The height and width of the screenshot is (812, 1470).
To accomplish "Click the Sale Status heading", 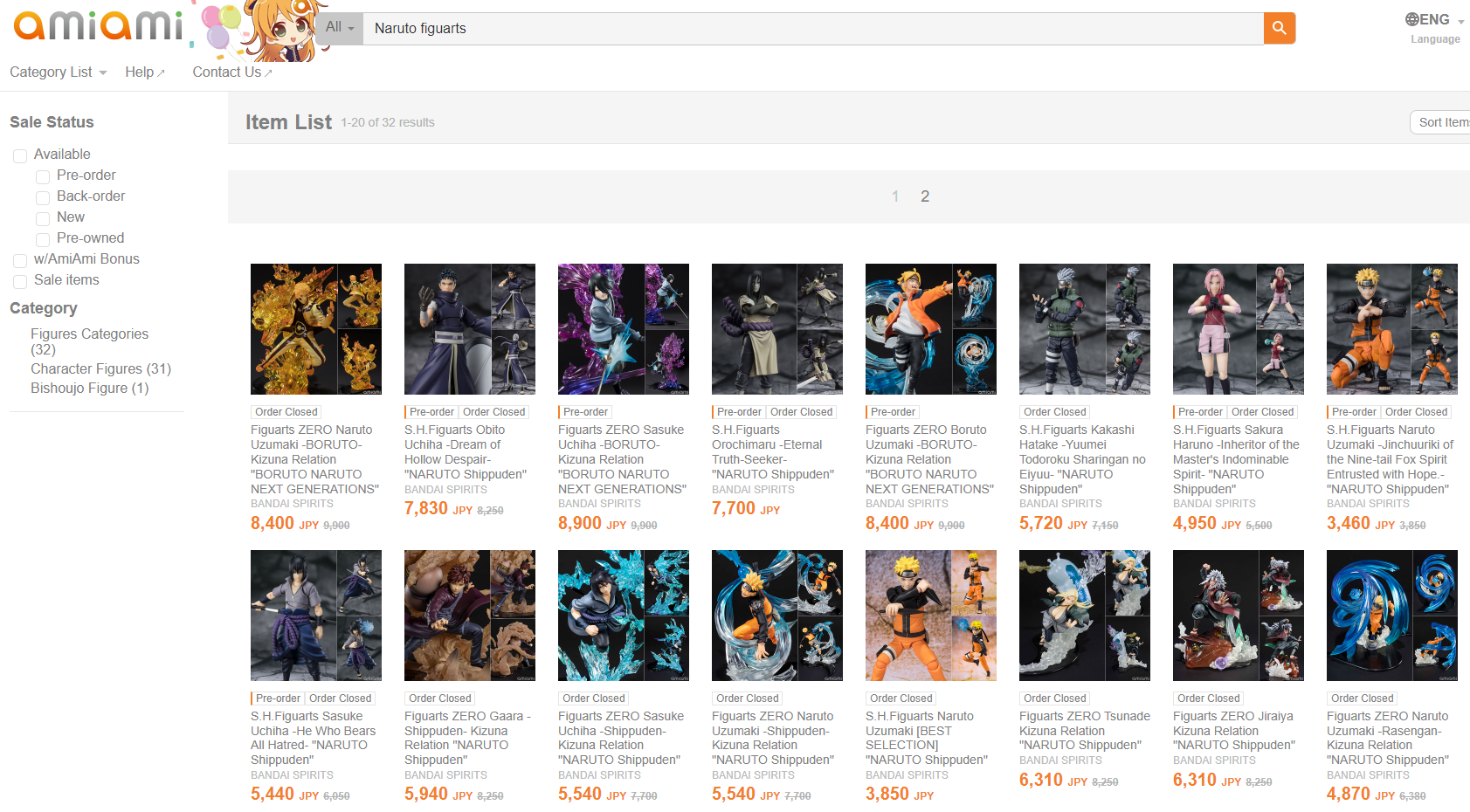I will (x=52, y=122).
